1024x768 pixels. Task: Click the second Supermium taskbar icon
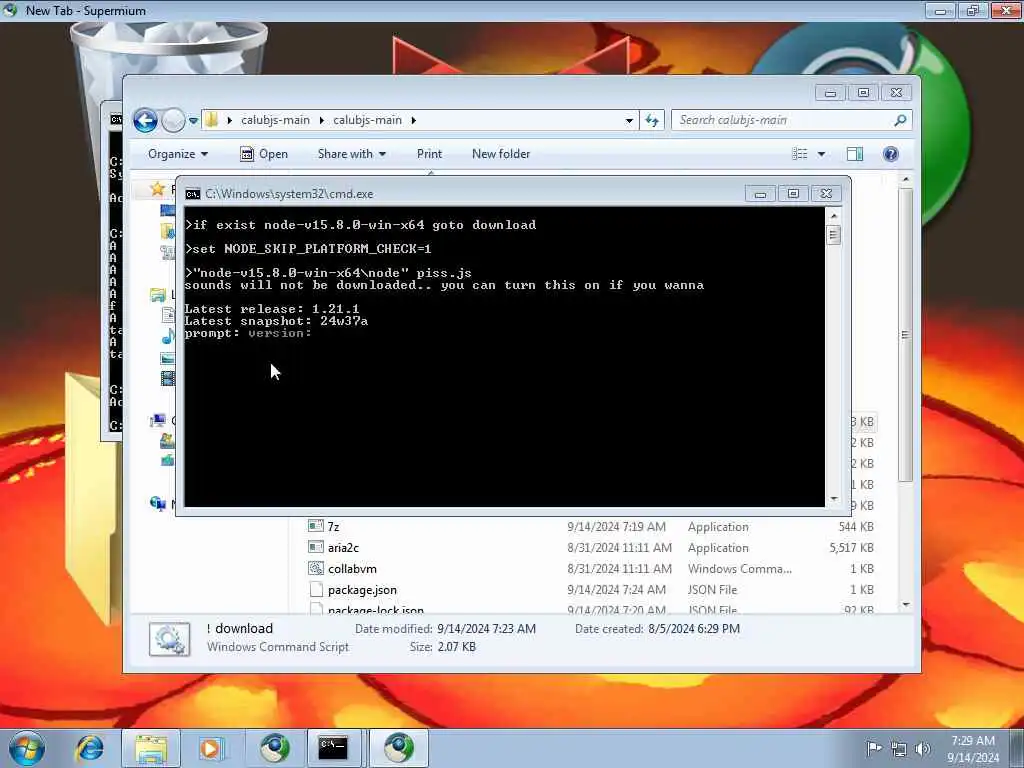click(399, 748)
